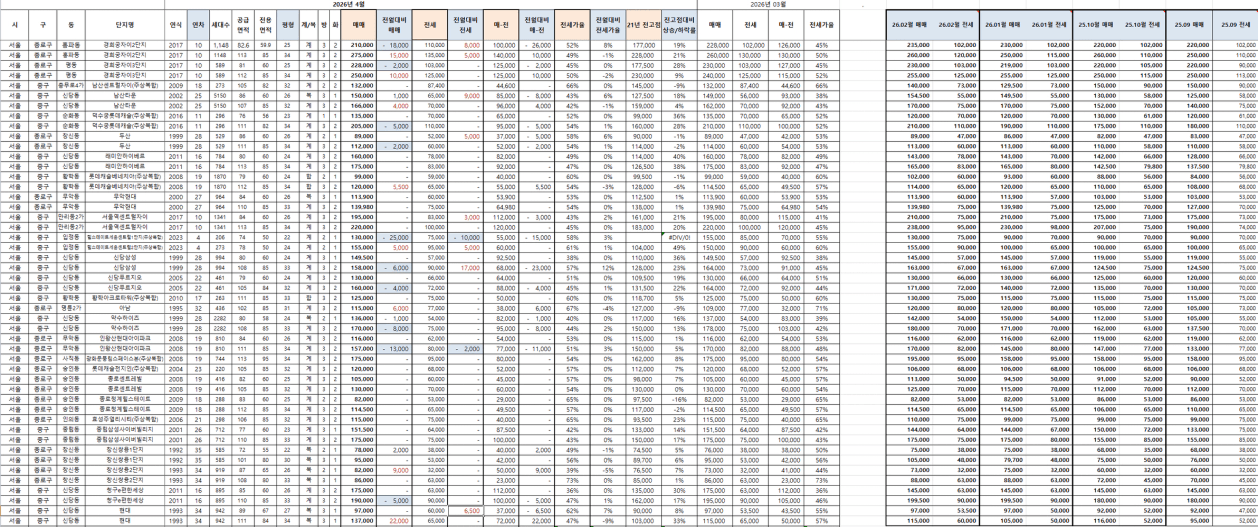Image resolution: width=1258 pixels, height=527 pixels.
Task: Select the 사직동 dong cell
Action: pos(71,357)
